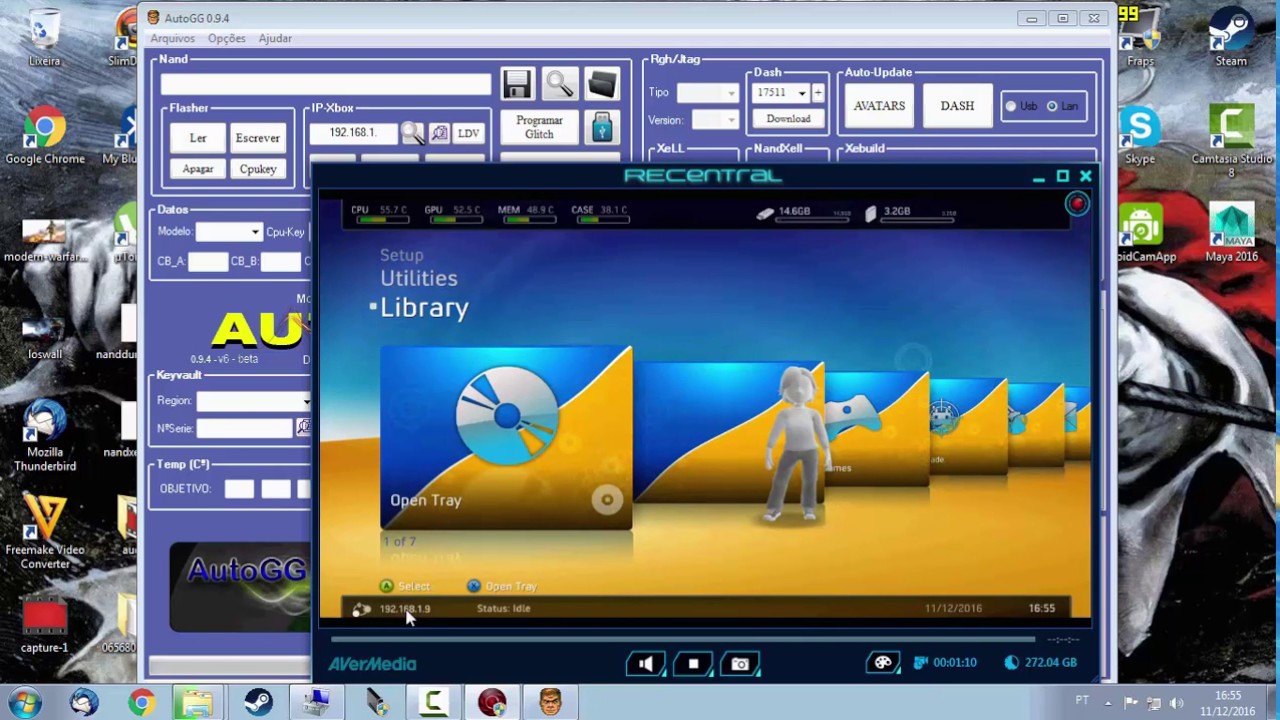Click the Escrever button
This screenshot has height=720, width=1280.
(x=257, y=138)
